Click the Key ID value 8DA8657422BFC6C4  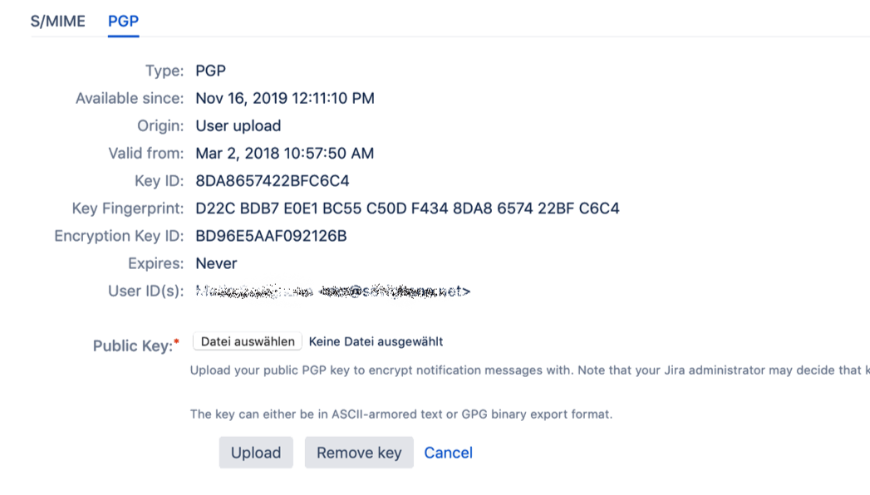[272, 181]
